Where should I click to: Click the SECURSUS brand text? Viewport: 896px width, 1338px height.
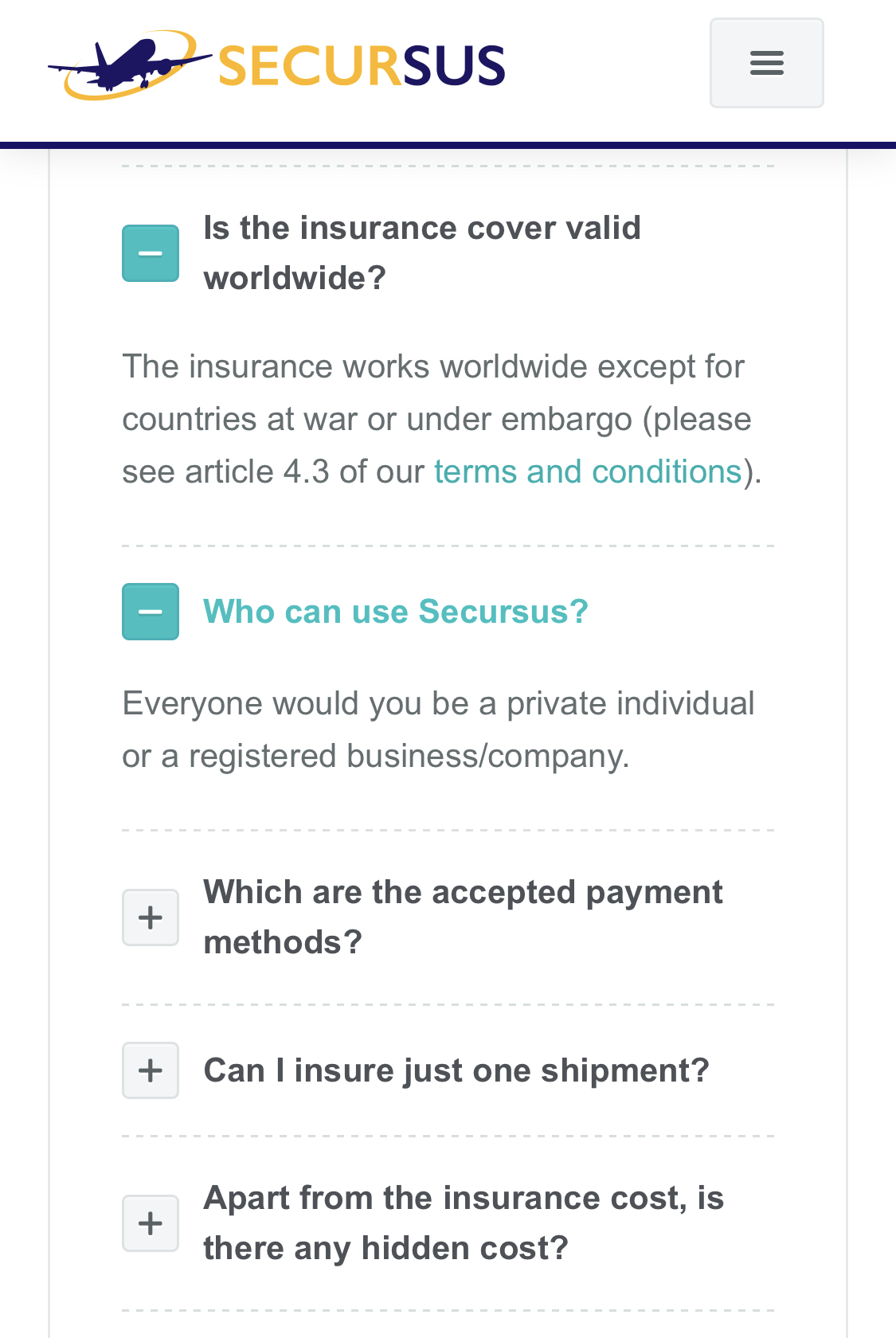coord(362,66)
